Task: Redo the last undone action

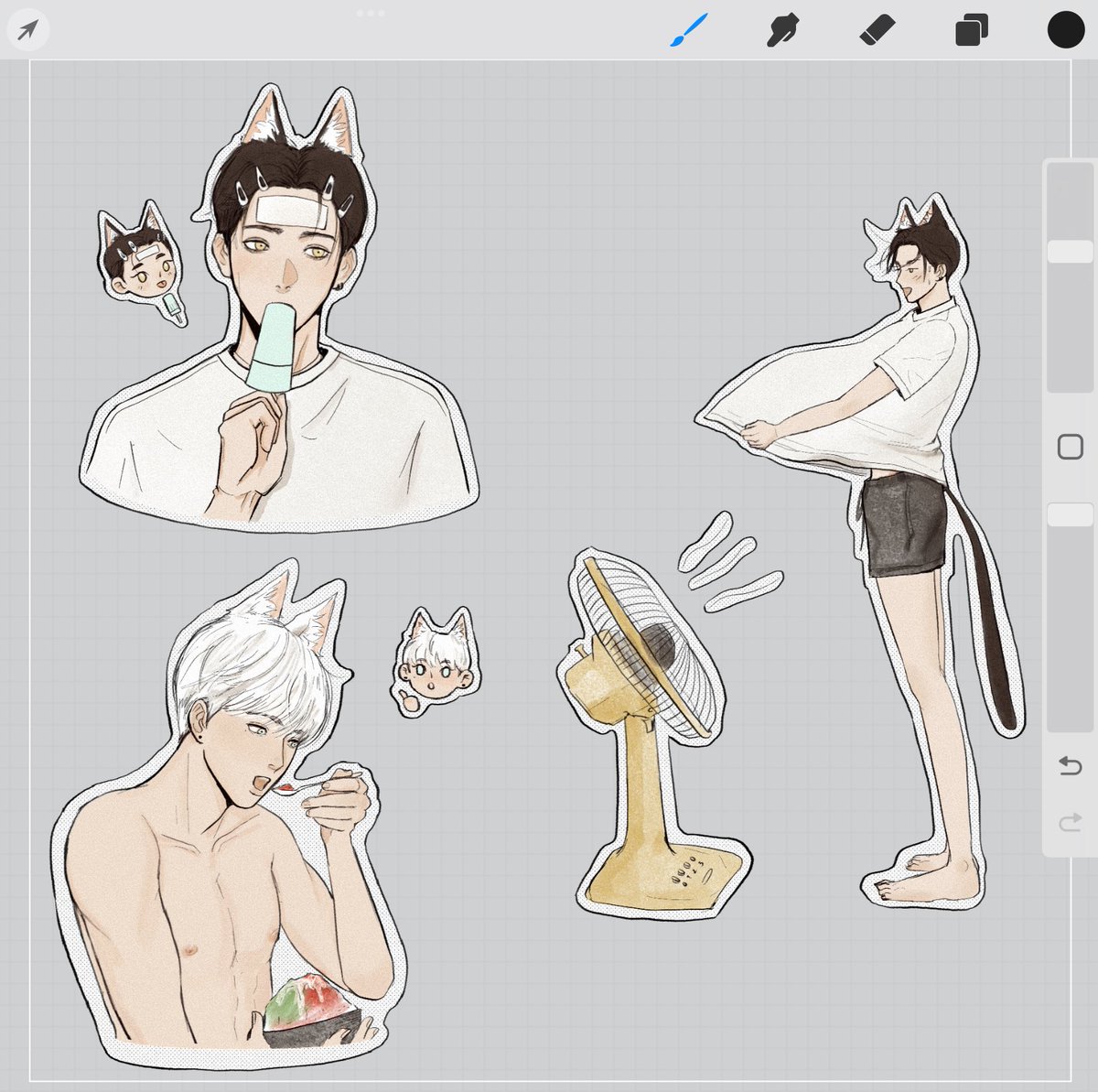Action: (1070, 823)
